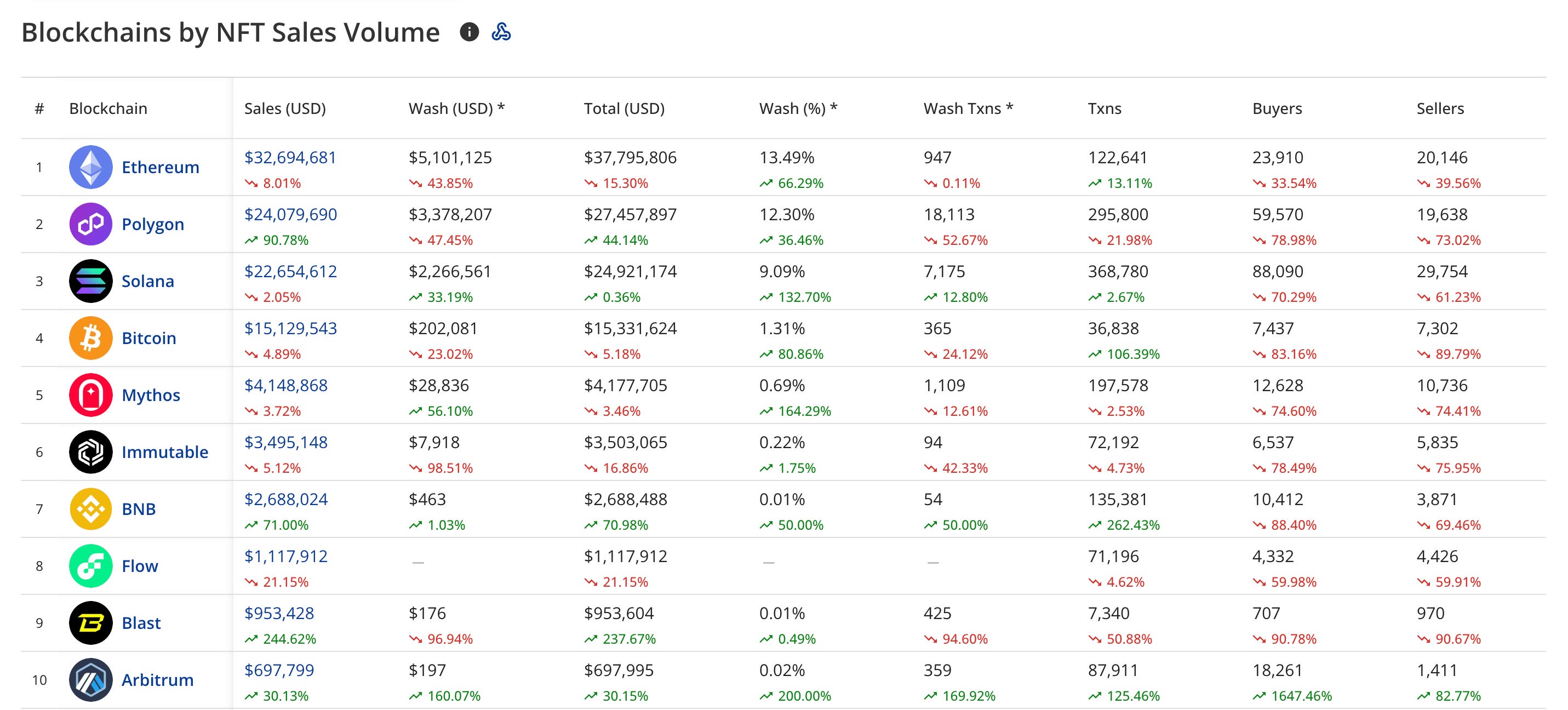Open Polygon sales figure $24,079,690
The width and height of the screenshot is (1568, 710).
click(x=290, y=214)
